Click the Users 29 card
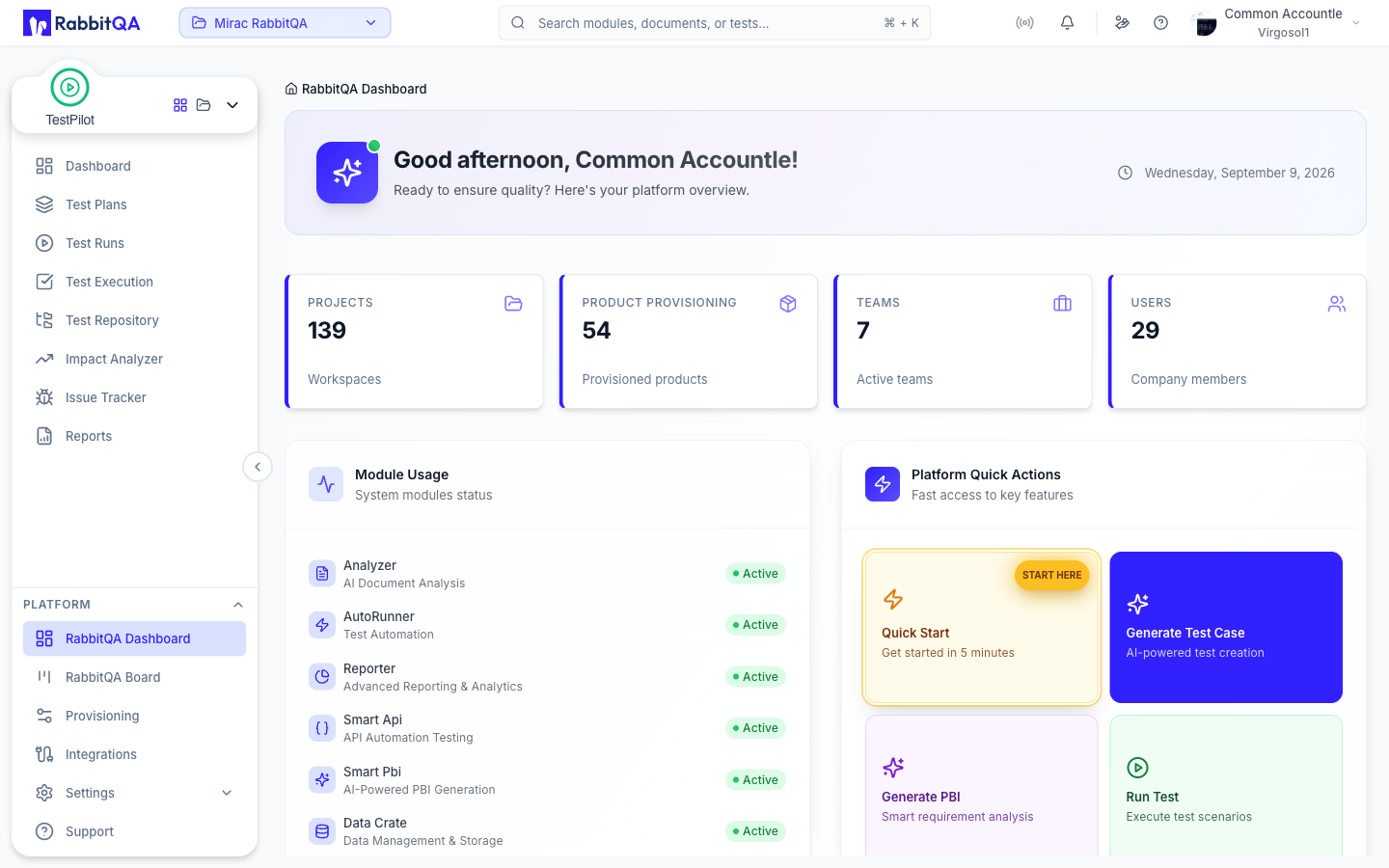Viewport: 1389px width, 868px height. coord(1238,341)
